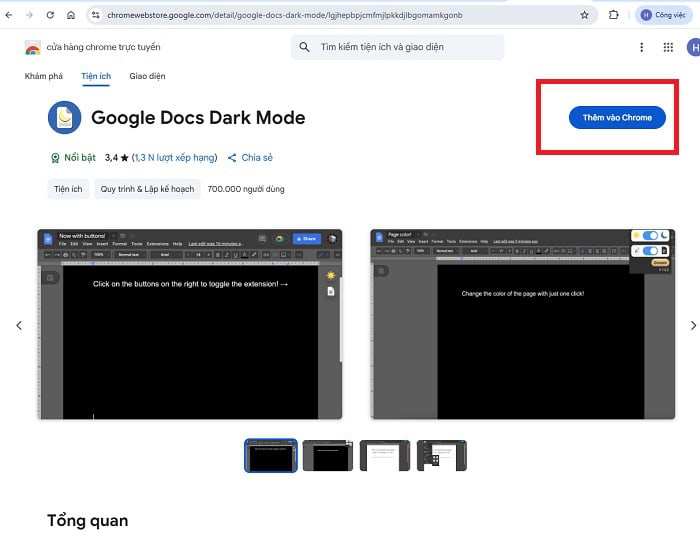Go back with the browser back arrow
700x553 pixels.
click(x=8, y=15)
